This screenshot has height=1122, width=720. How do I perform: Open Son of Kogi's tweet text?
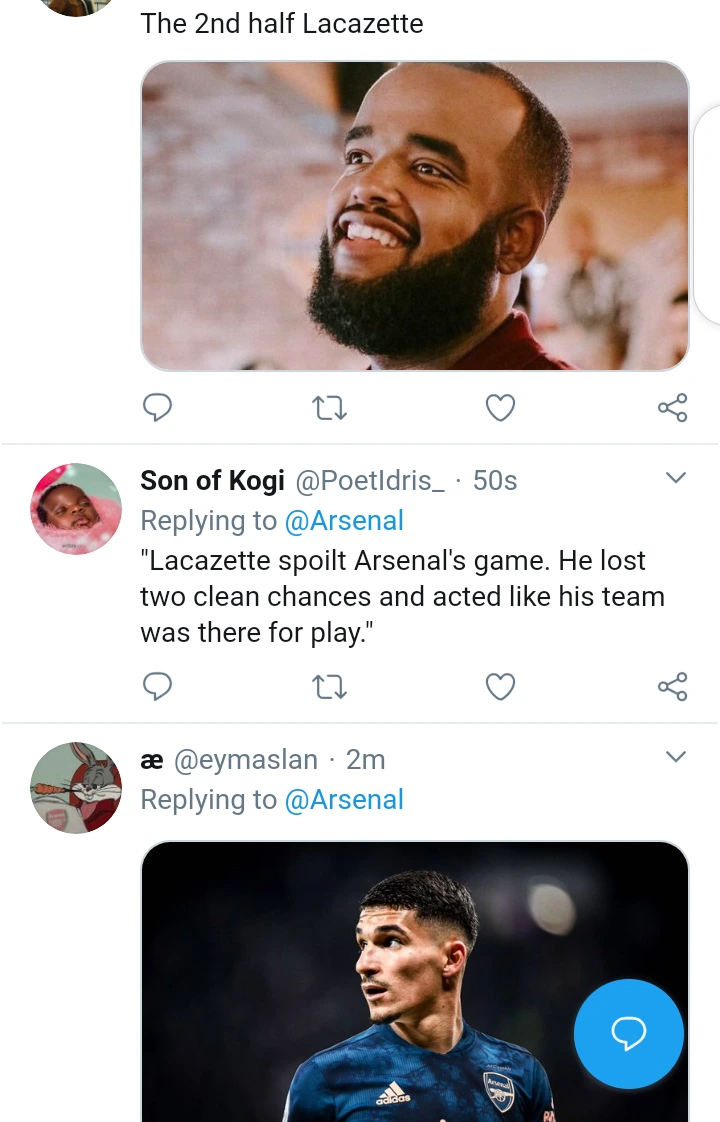[x=400, y=597]
